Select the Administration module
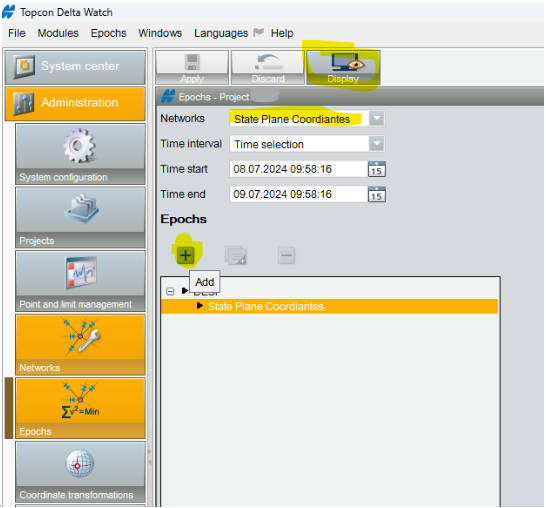The height and width of the screenshot is (508, 546). coord(75,103)
